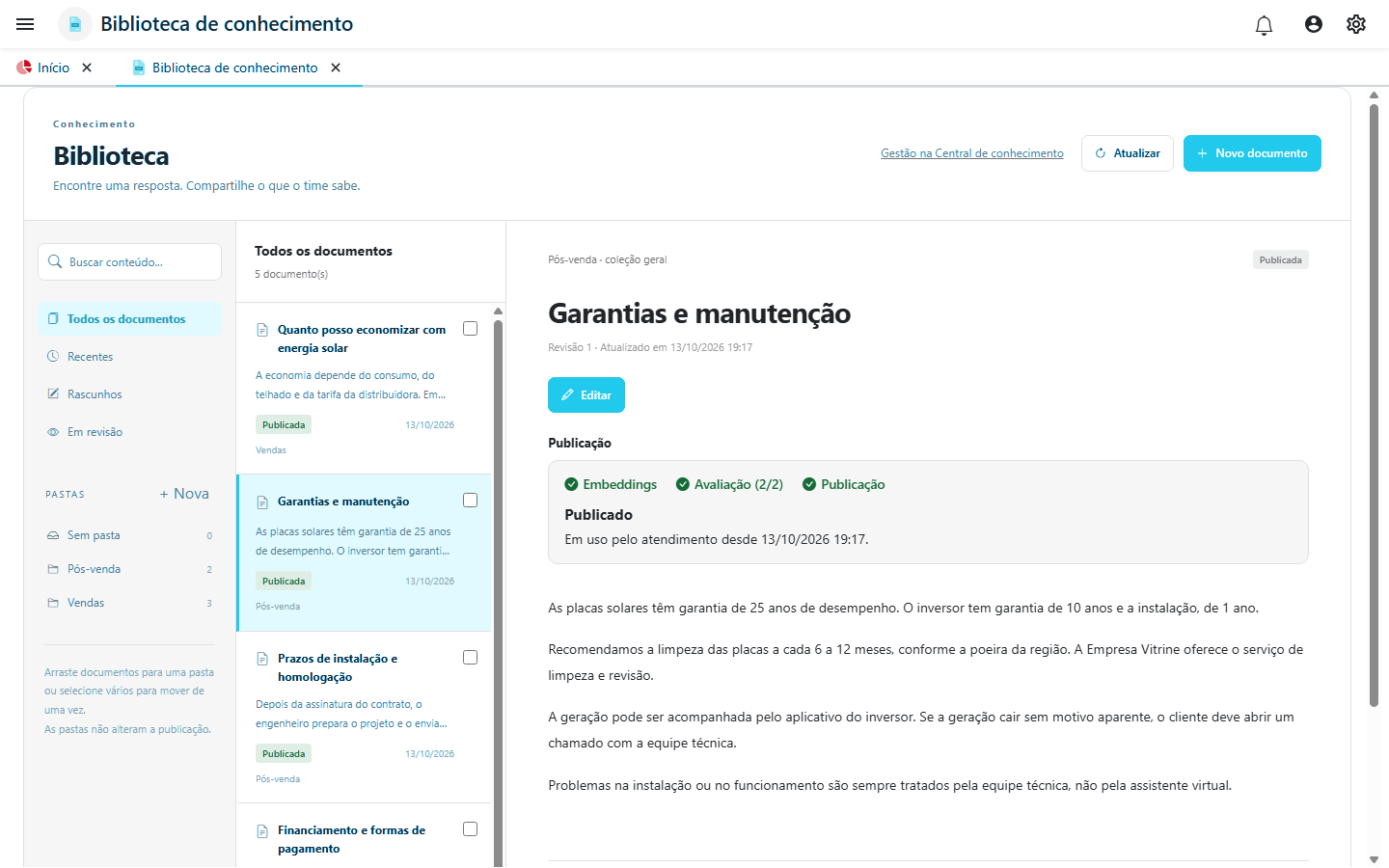Click the page scrollbar down arrow
Screen dimensions: 1389x868
1374,859
